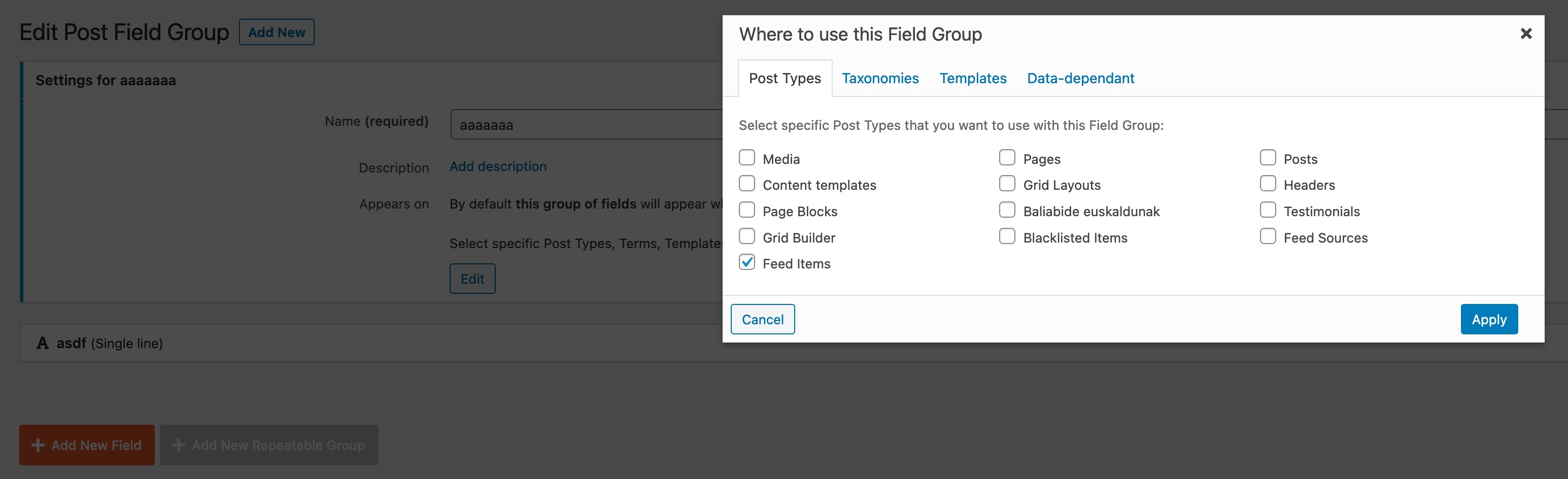The height and width of the screenshot is (479, 1568).
Task: Open the Templates tab
Action: 973,79
